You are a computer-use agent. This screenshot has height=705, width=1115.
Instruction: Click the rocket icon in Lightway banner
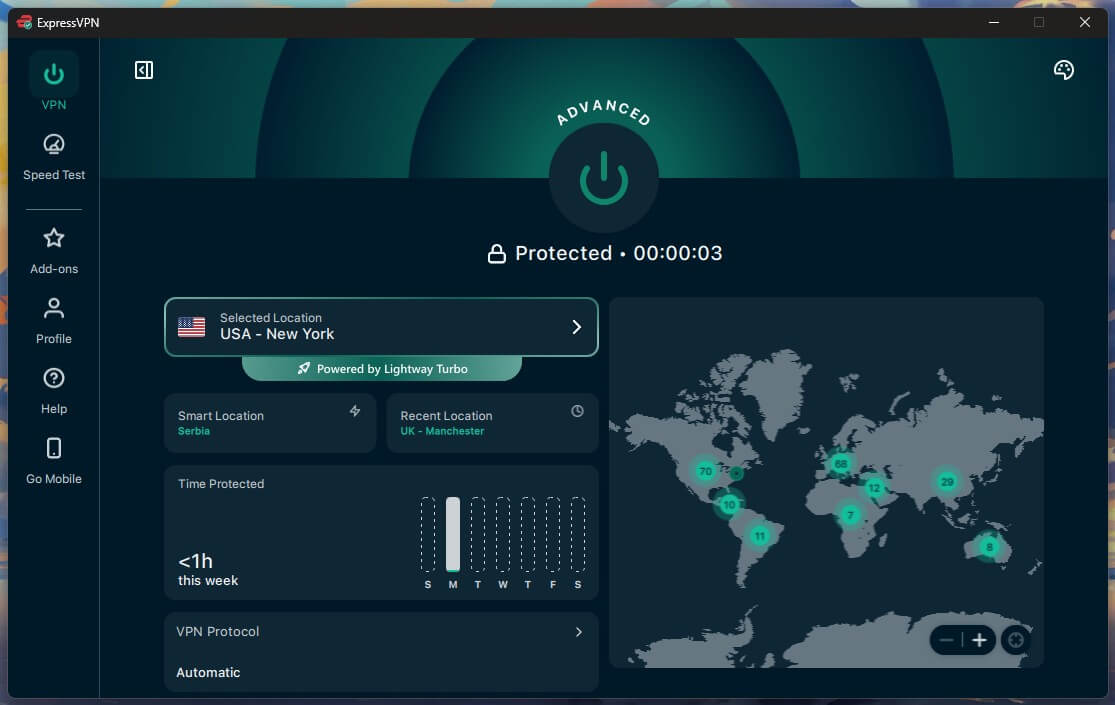[304, 369]
